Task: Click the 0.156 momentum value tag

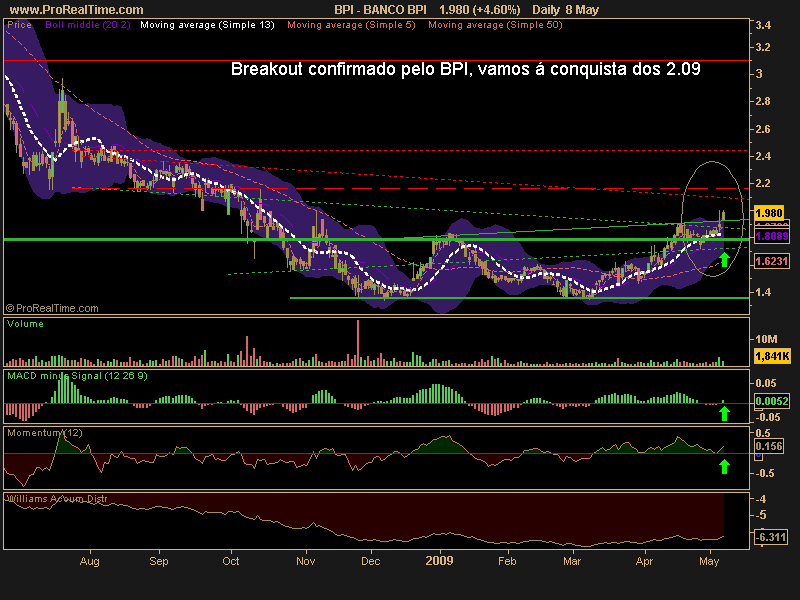Action: coord(769,446)
